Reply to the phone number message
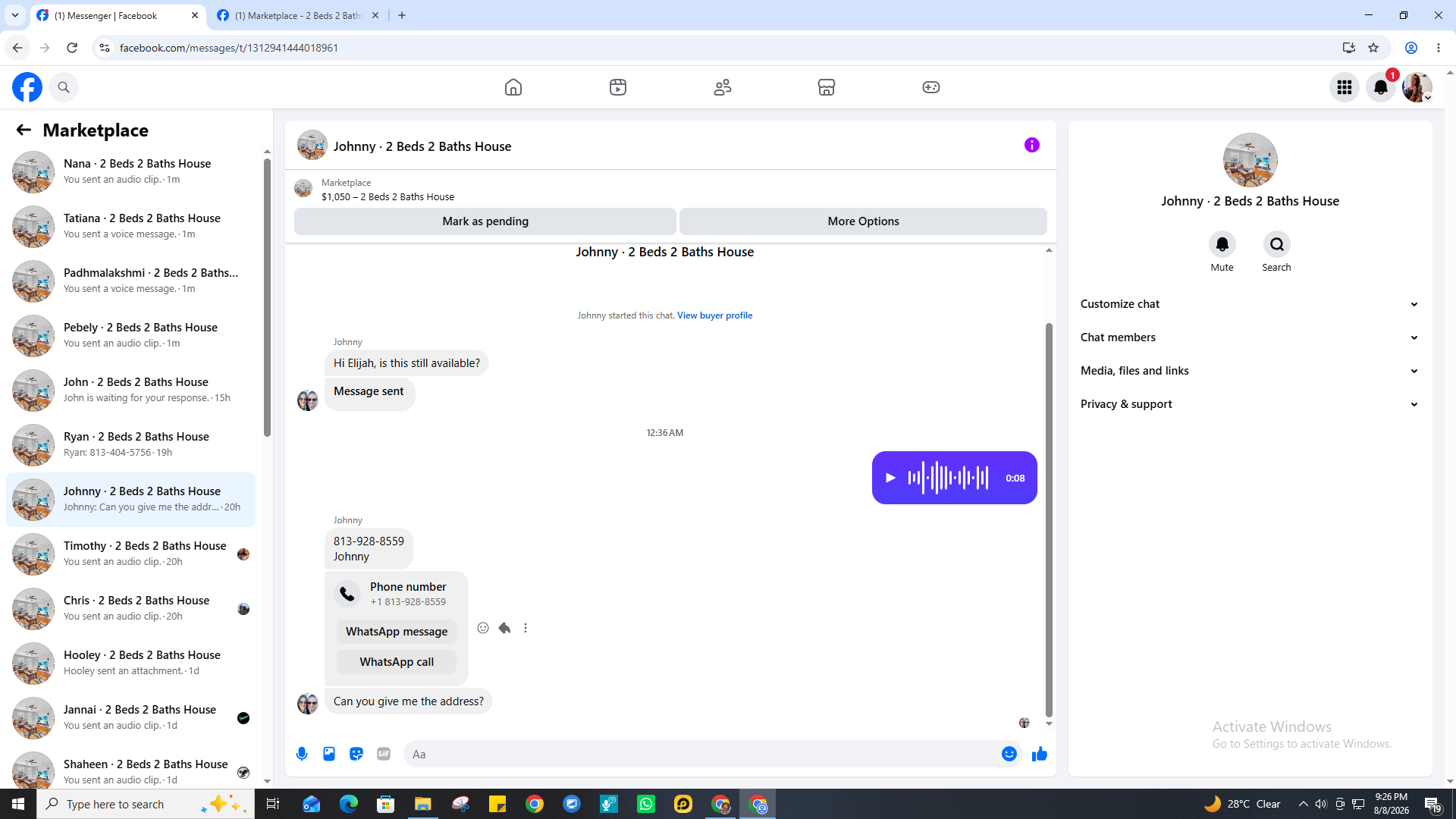Image resolution: width=1456 pixels, height=819 pixels. coord(504,628)
